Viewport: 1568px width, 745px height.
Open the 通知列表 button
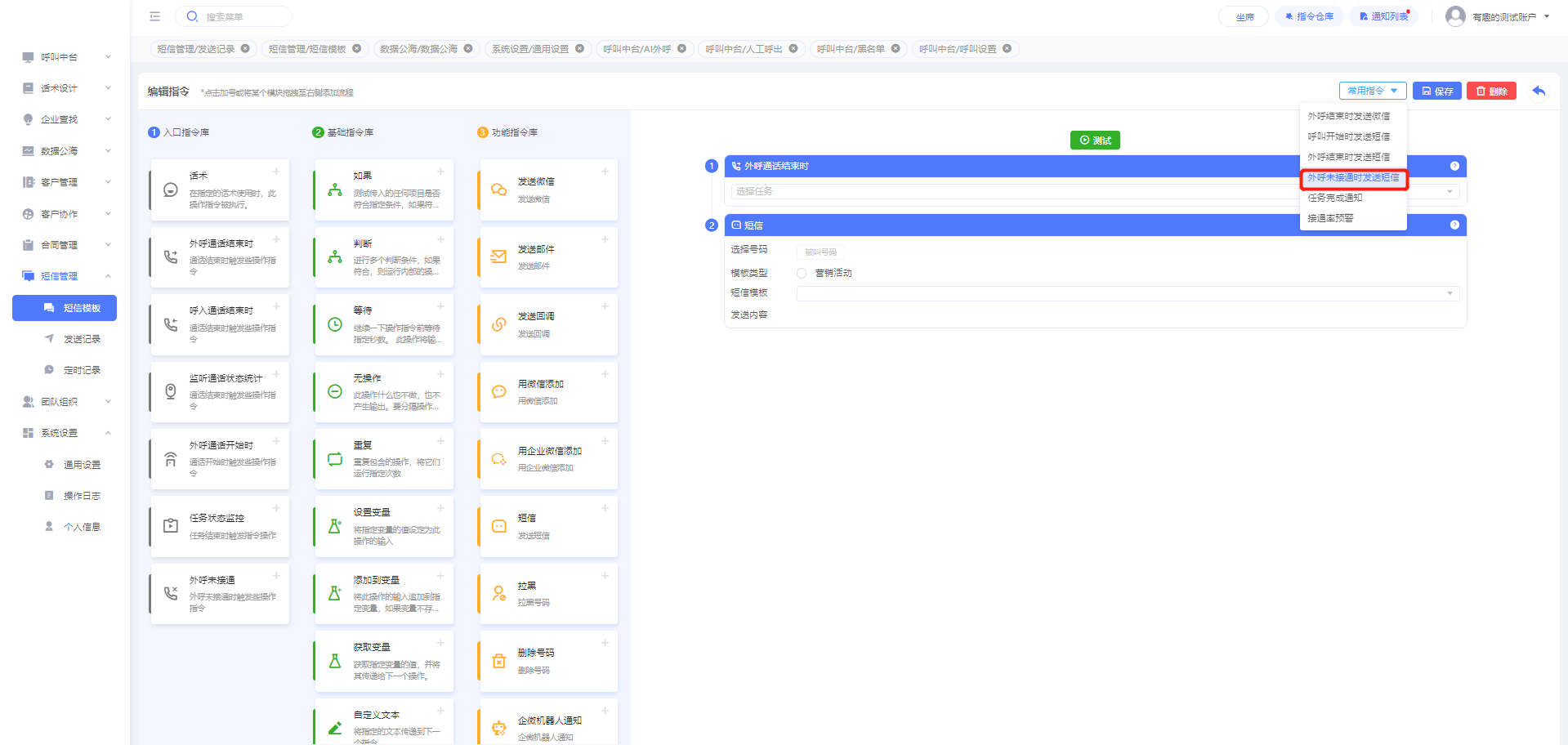pyautogui.click(x=1383, y=16)
